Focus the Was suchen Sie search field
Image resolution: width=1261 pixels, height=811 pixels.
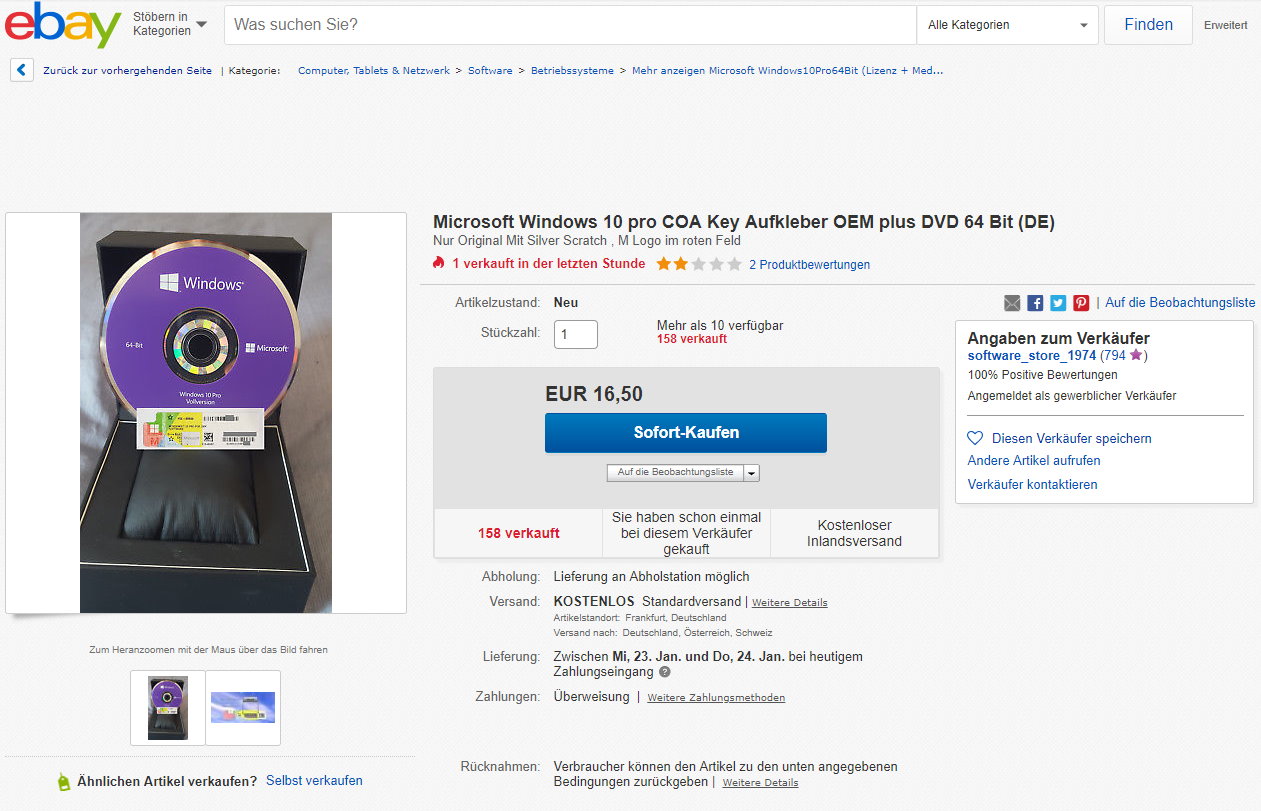click(570, 25)
